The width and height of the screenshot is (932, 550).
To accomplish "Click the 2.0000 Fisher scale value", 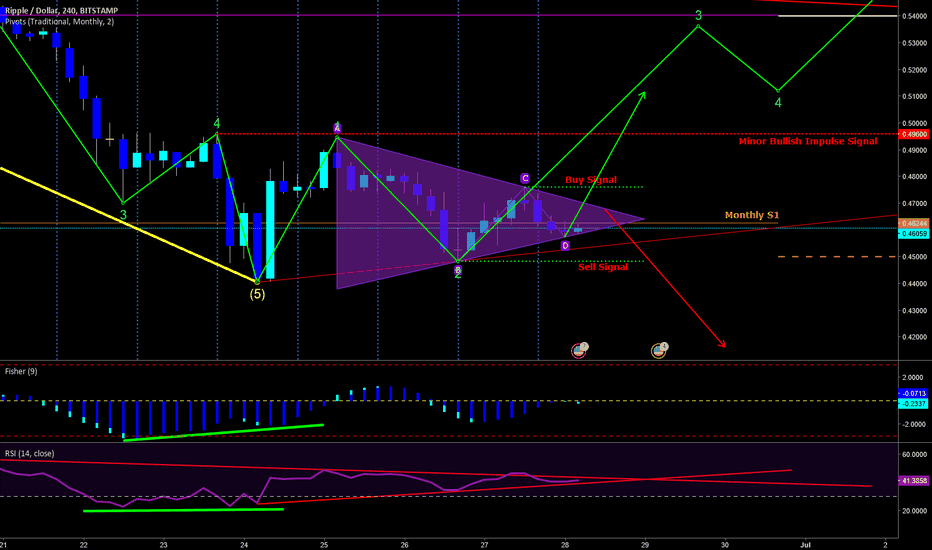I will coord(913,377).
